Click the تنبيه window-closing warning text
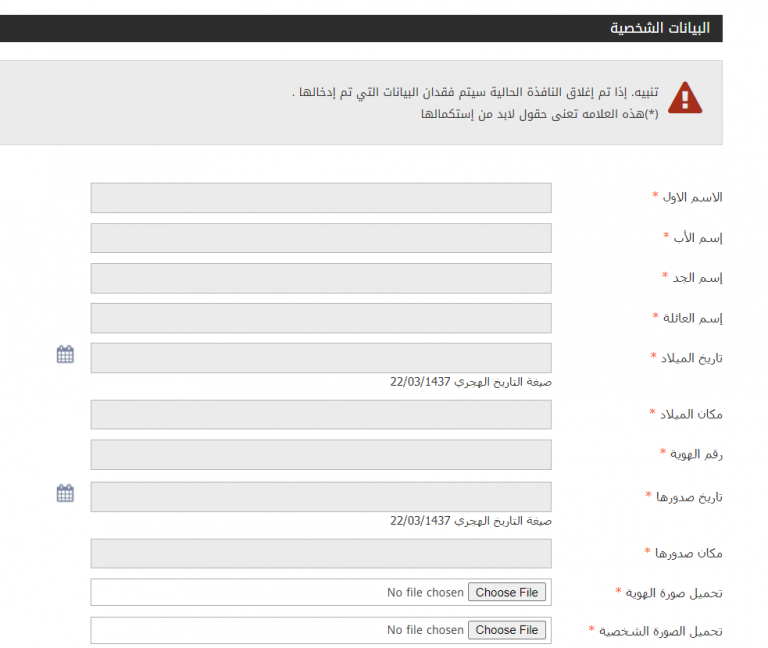 click(x=475, y=92)
